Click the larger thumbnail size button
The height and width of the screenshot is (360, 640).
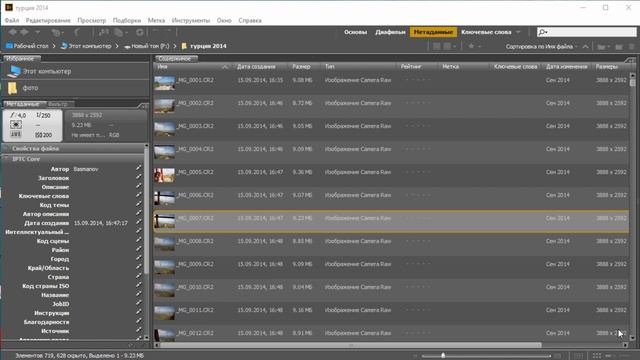(558, 356)
